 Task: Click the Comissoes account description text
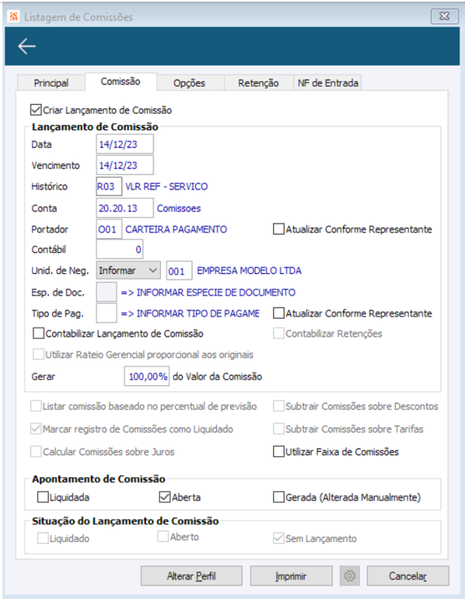tap(179, 208)
